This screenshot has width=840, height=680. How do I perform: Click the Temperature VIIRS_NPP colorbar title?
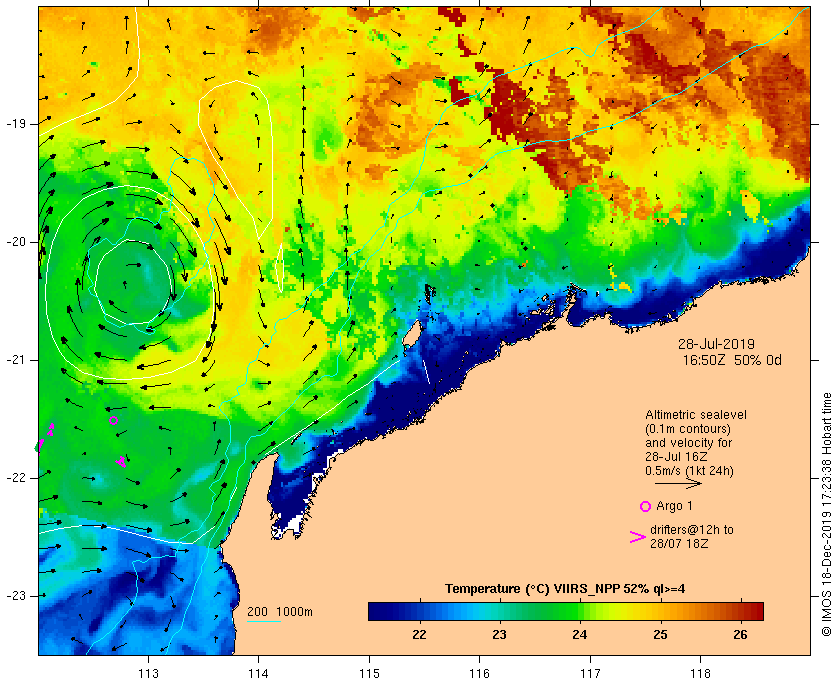tap(565, 589)
